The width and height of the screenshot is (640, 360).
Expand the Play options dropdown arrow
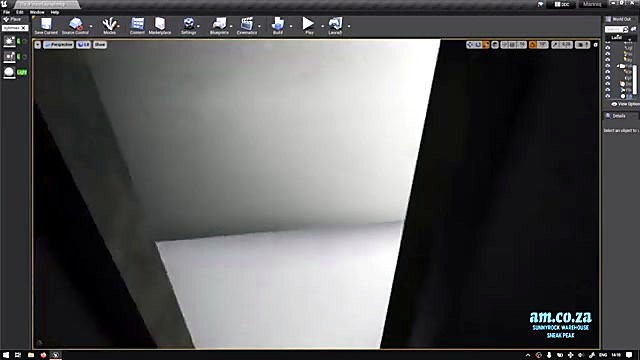point(322,26)
